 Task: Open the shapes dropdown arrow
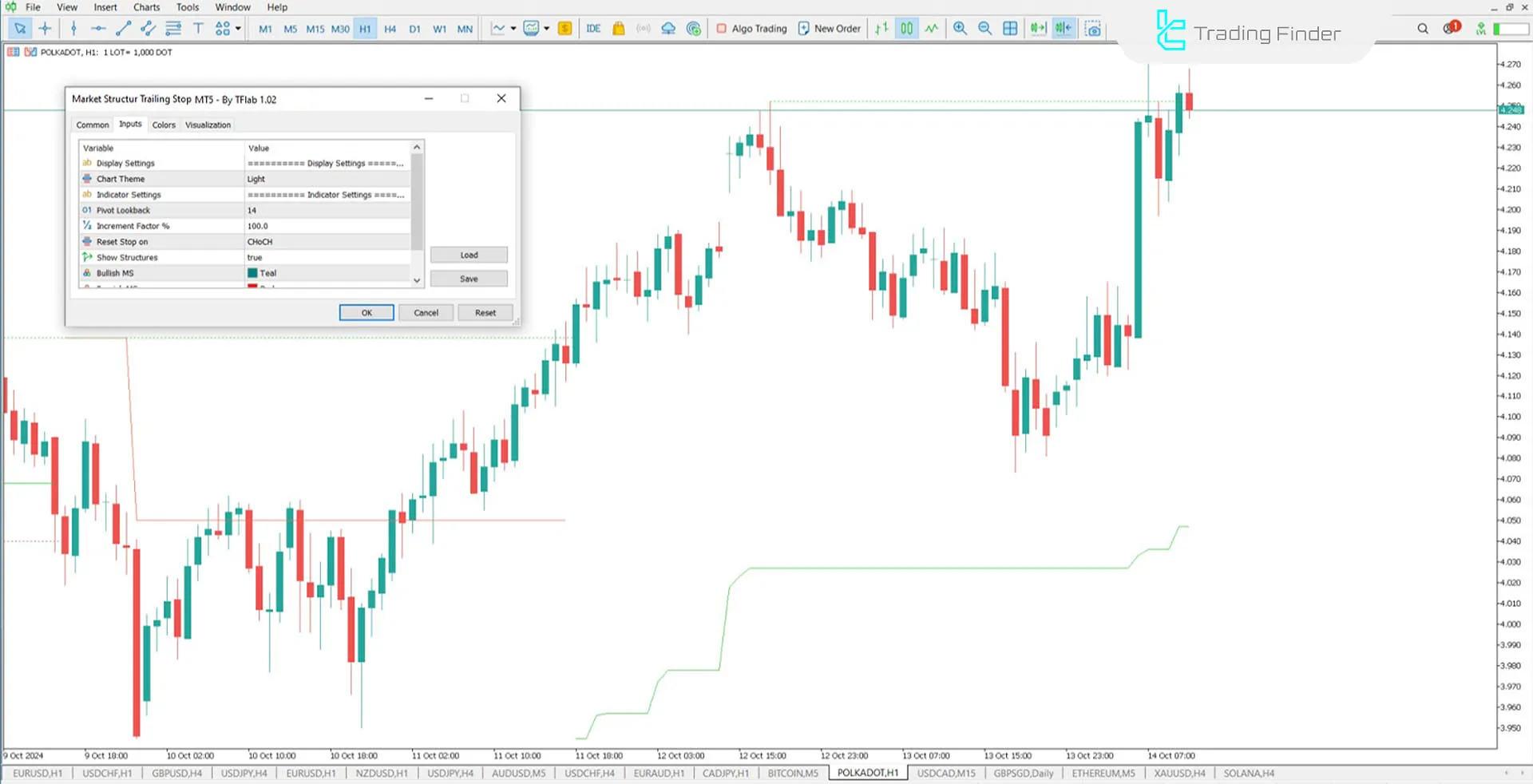[x=236, y=28]
